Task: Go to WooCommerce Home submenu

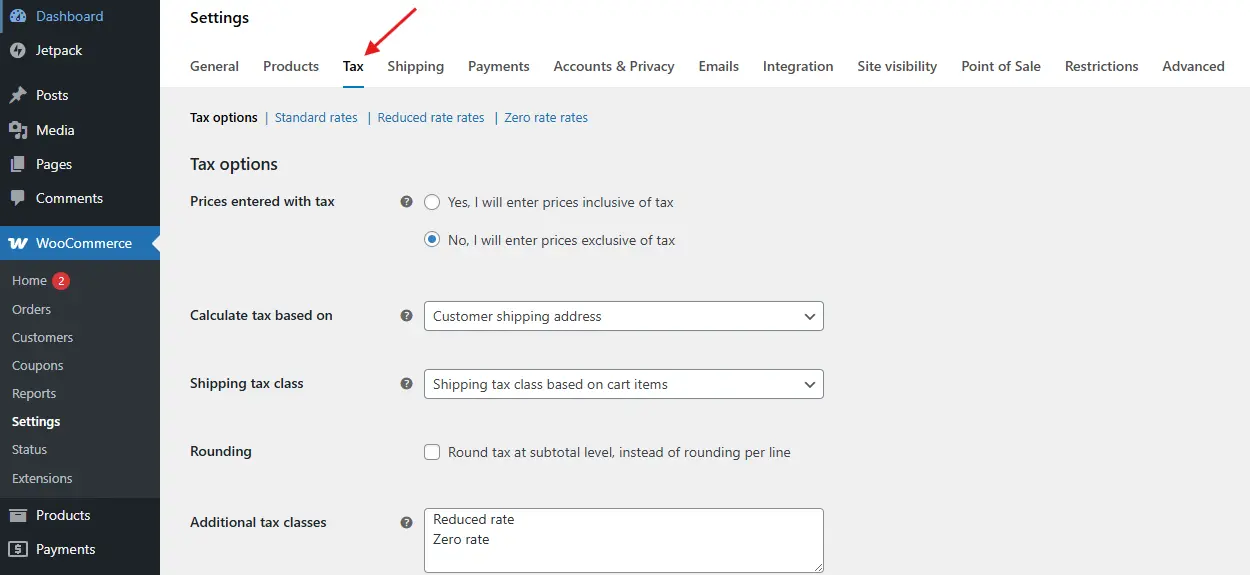Action: click(29, 281)
